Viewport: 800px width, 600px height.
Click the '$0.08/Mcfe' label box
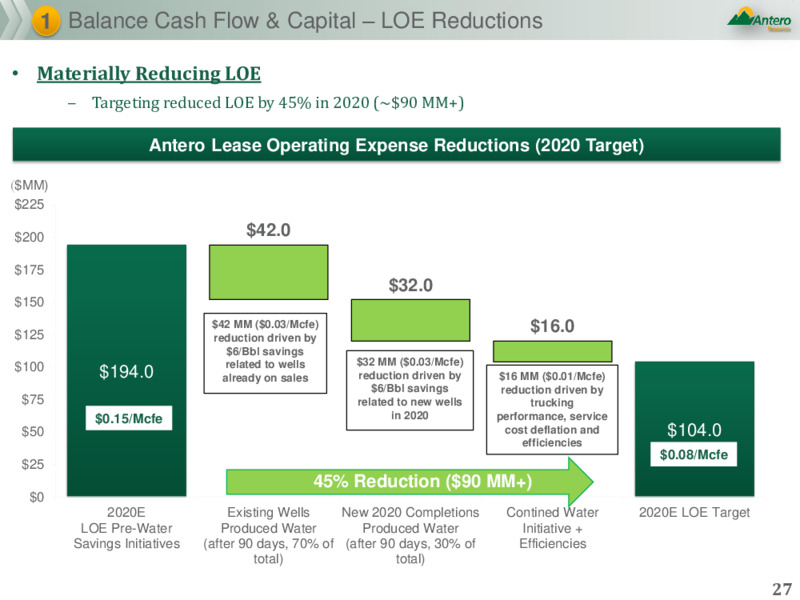click(x=694, y=454)
